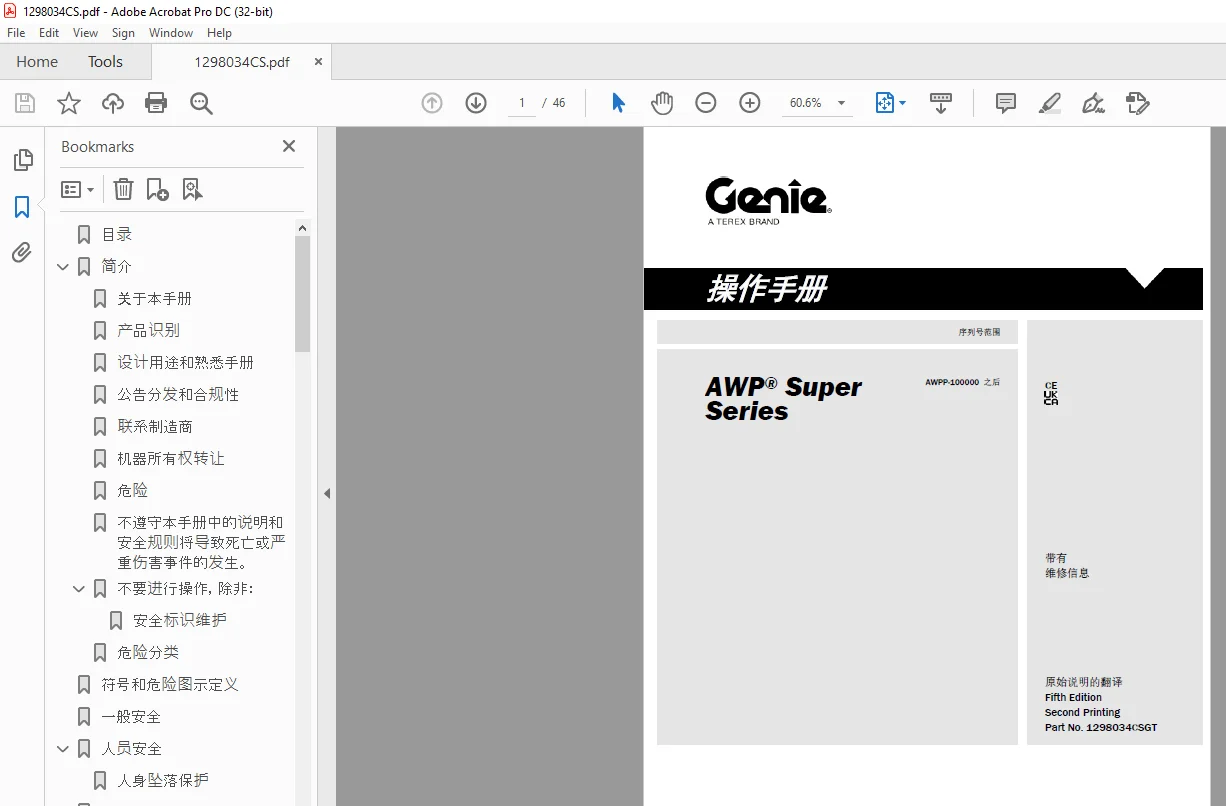The width and height of the screenshot is (1226, 806).
Task: Add a new bookmark
Action: pyautogui.click(x=157, y=189)
